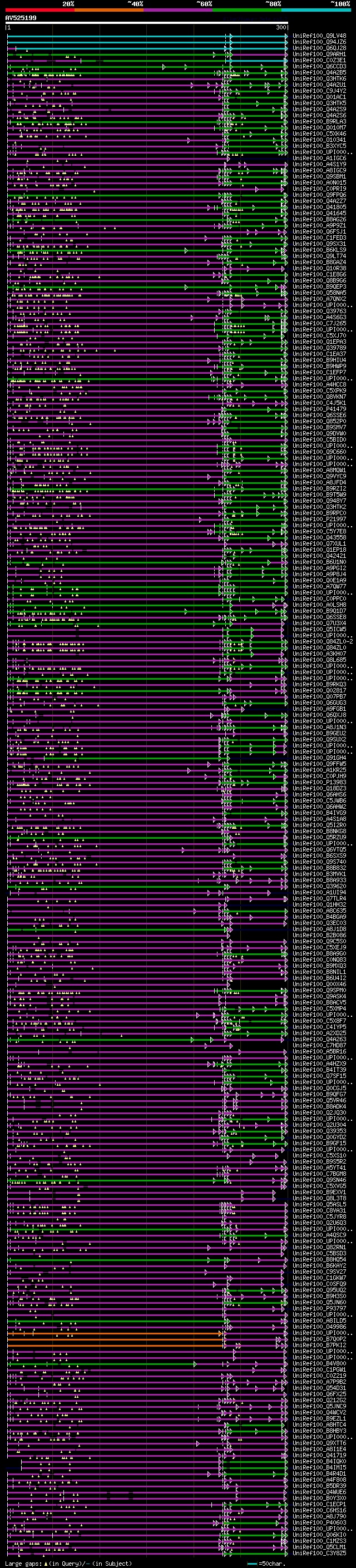This screenshot has height=1568, width=356.
Task: Open hit UniRef100_B9T5W9
Action: tap(319, 495)
